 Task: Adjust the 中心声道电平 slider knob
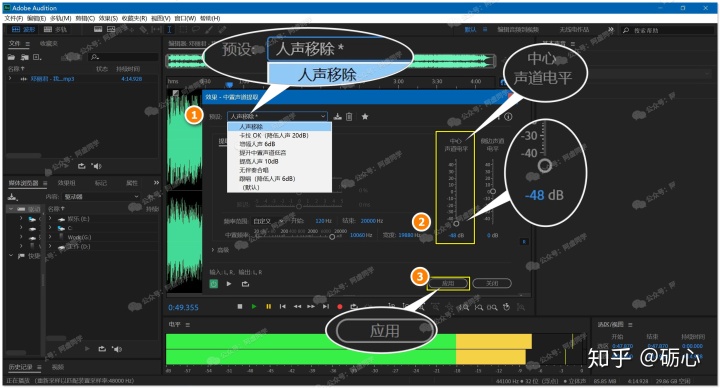point(456,224)
